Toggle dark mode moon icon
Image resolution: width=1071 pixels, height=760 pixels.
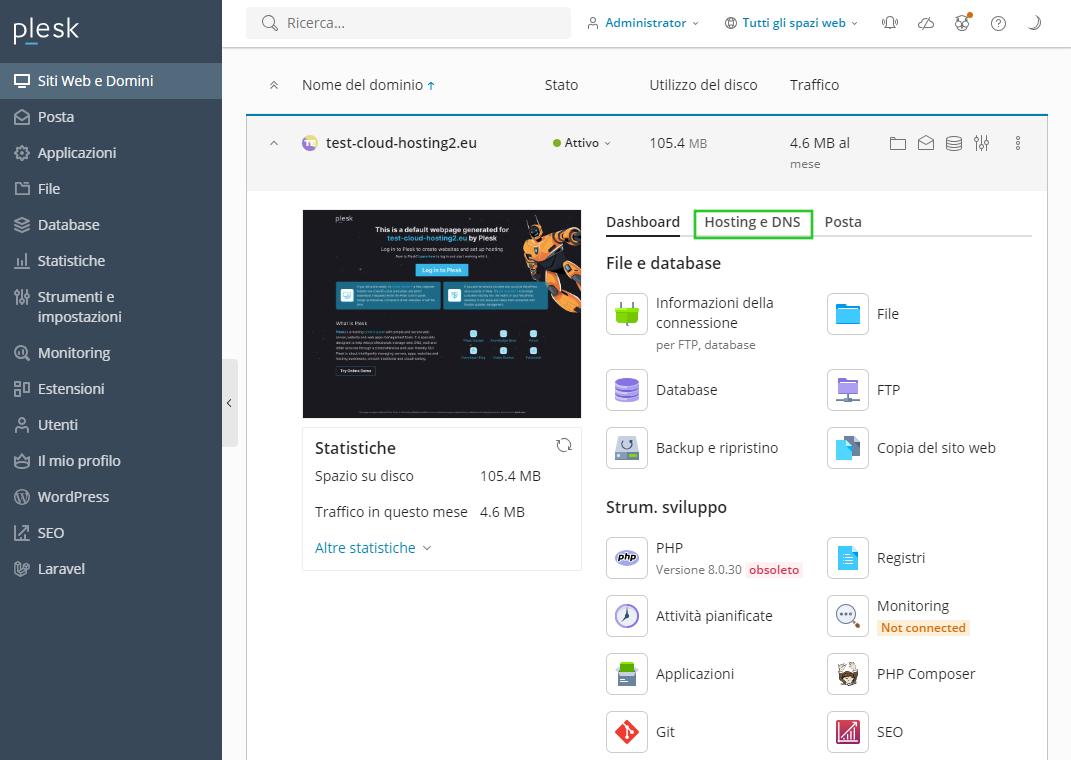[1034, 23]
